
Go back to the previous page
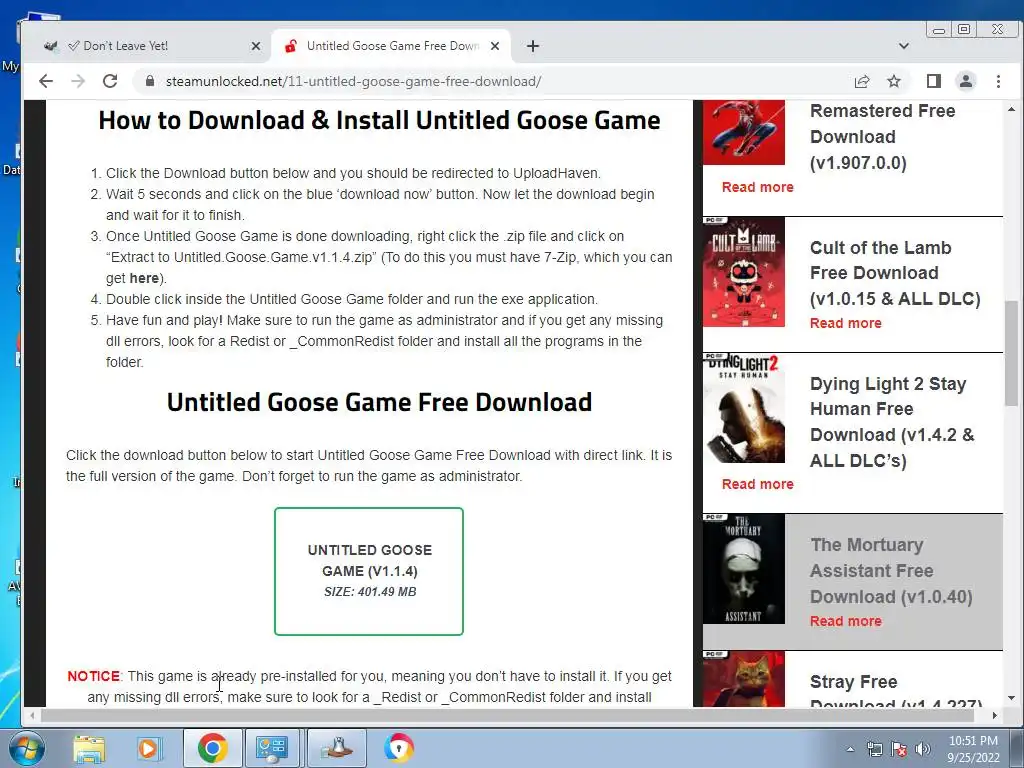pos(46,81)
